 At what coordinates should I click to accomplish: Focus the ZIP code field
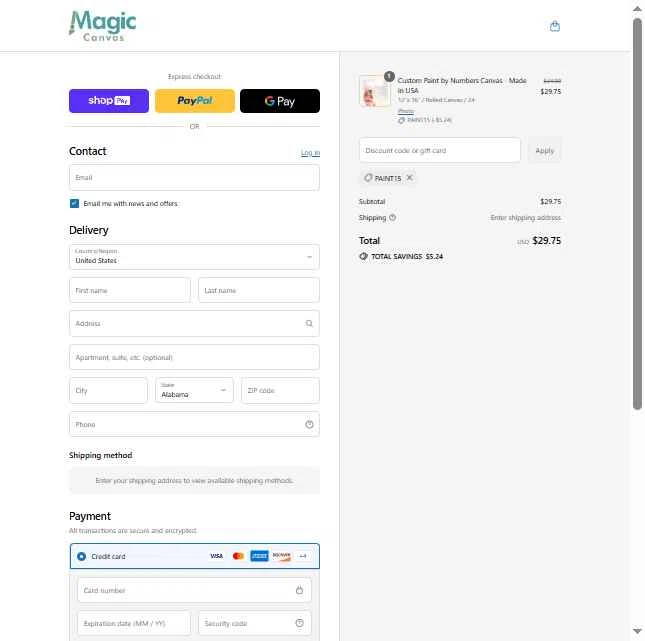point(280,390)
